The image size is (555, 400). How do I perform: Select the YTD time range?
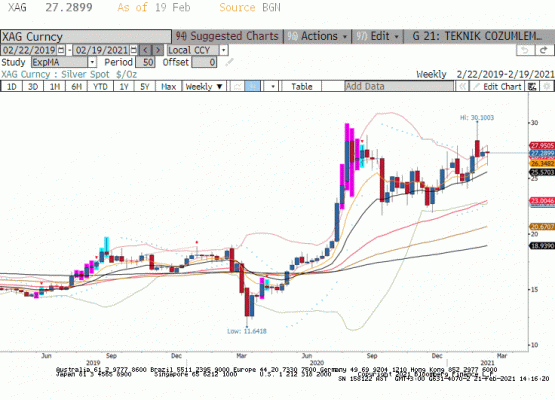(x=100, y=86)
